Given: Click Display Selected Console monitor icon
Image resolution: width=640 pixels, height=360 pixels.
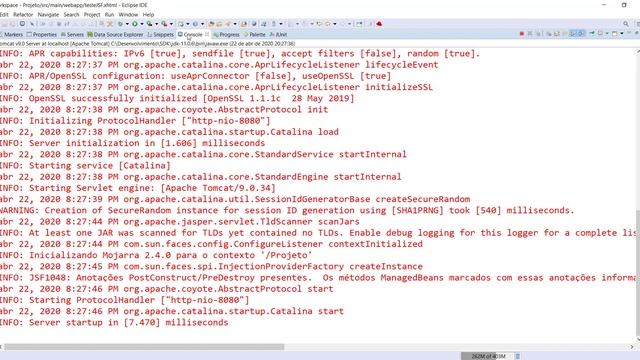Looking at the screenshot, I should point(600,33).
